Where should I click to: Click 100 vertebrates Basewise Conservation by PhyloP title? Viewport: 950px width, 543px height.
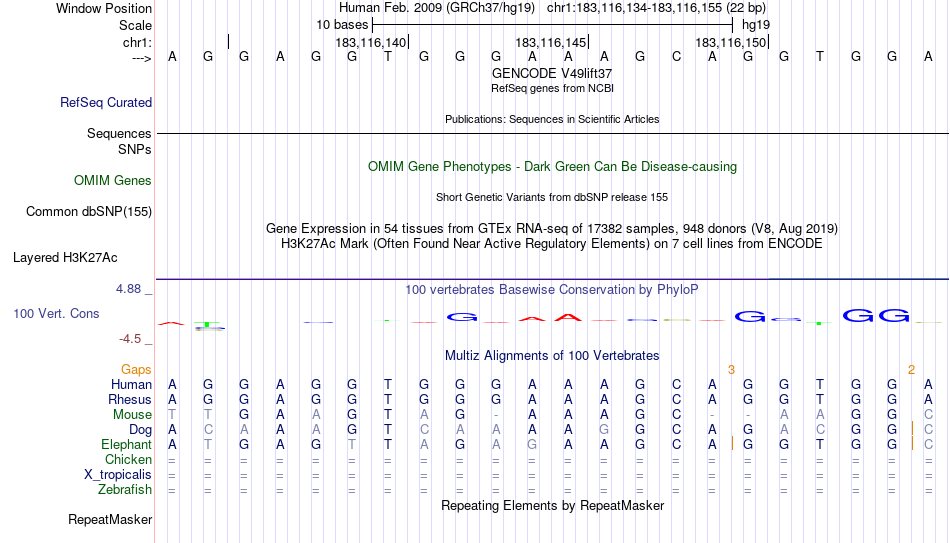[552, 290]
